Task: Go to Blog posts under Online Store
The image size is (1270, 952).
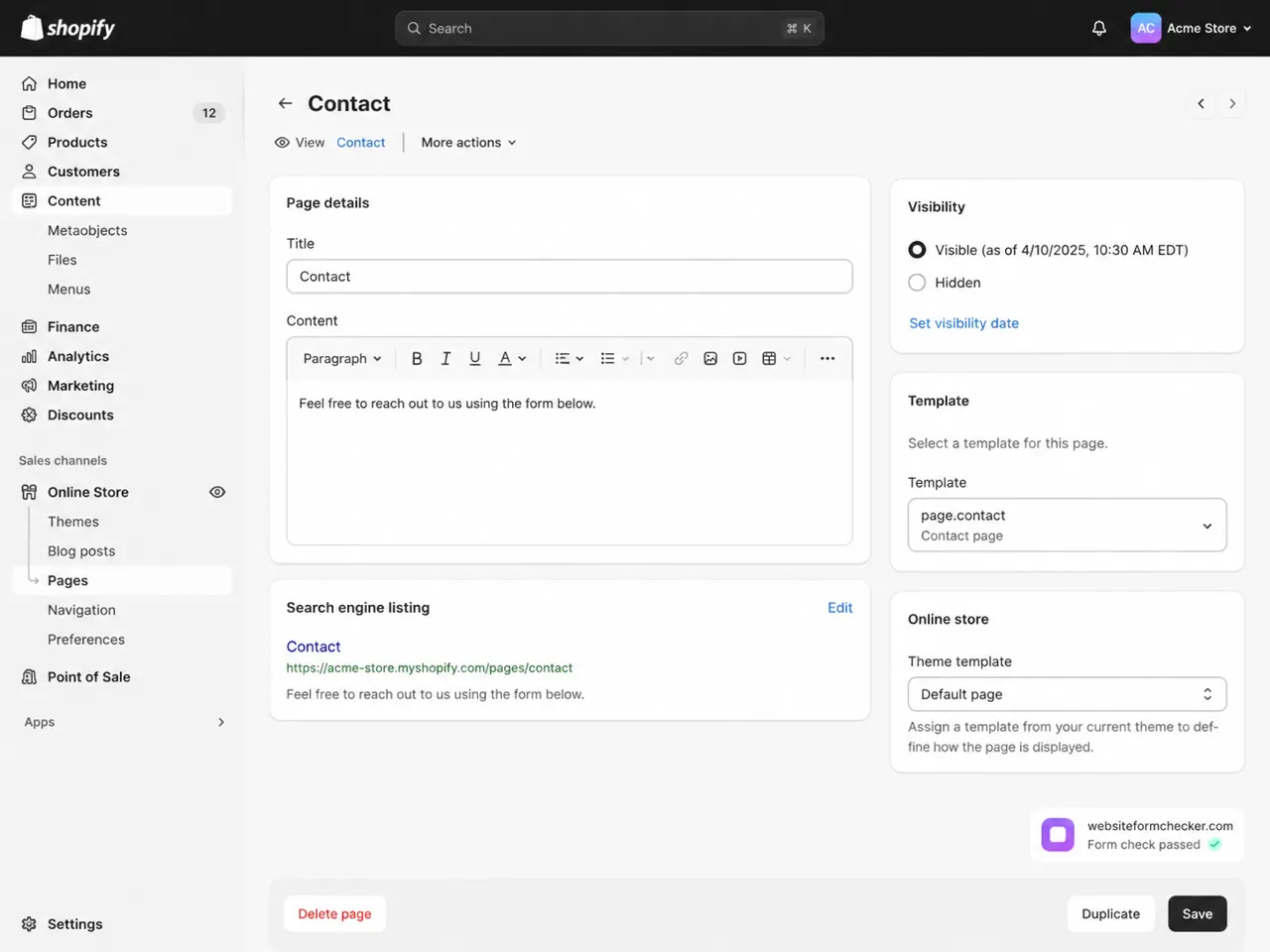Action: 81,551
